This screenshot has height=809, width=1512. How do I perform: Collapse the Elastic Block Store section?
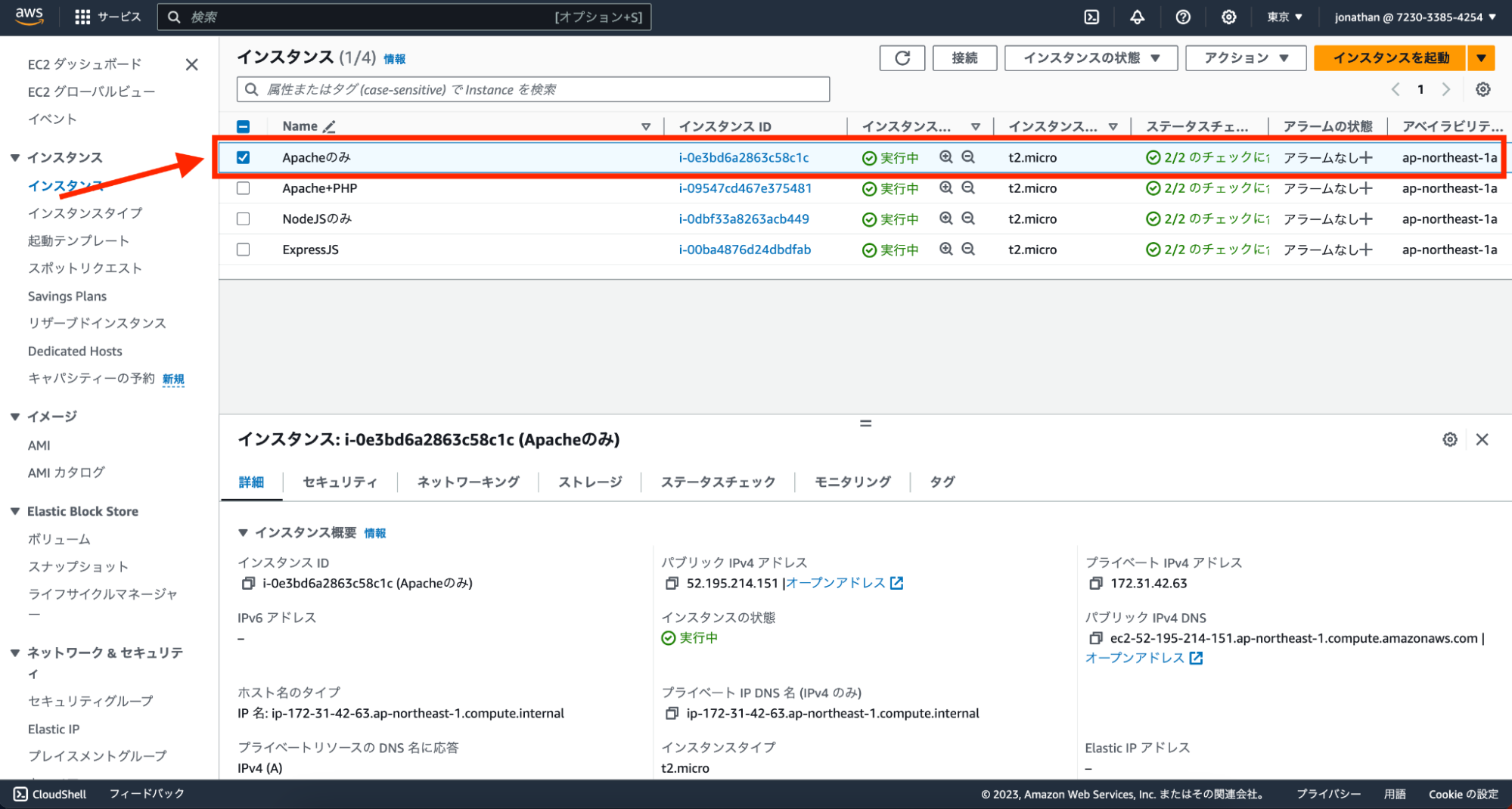tap(15, 511)
